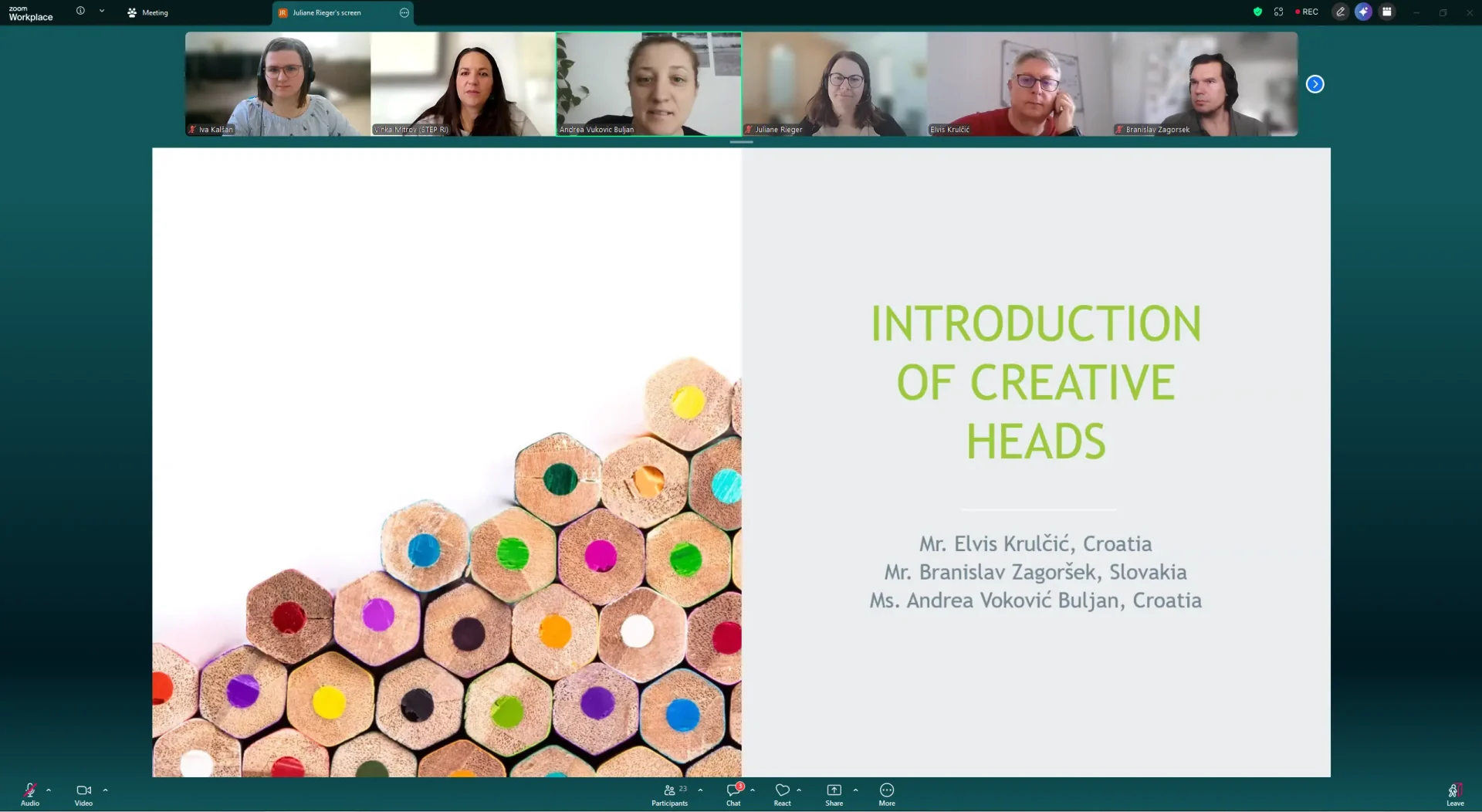1482x812 pixels.
Task: Click the REC recording indicator
Action: [x=1307, y=12]
